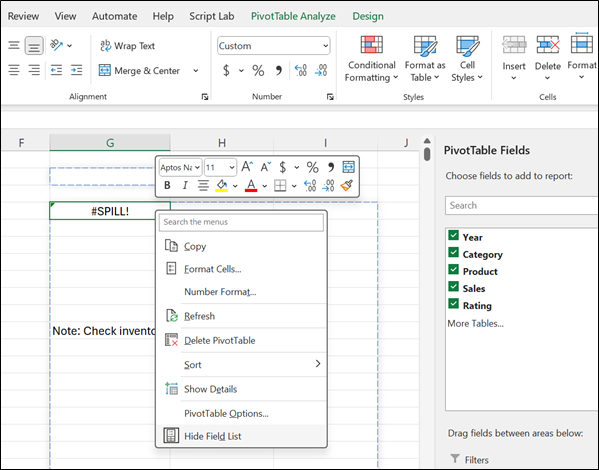Image resolution: width=599 pixels, height=470 pixels.
Task: Click the Cell Styles icon
Action: (467, 46)
